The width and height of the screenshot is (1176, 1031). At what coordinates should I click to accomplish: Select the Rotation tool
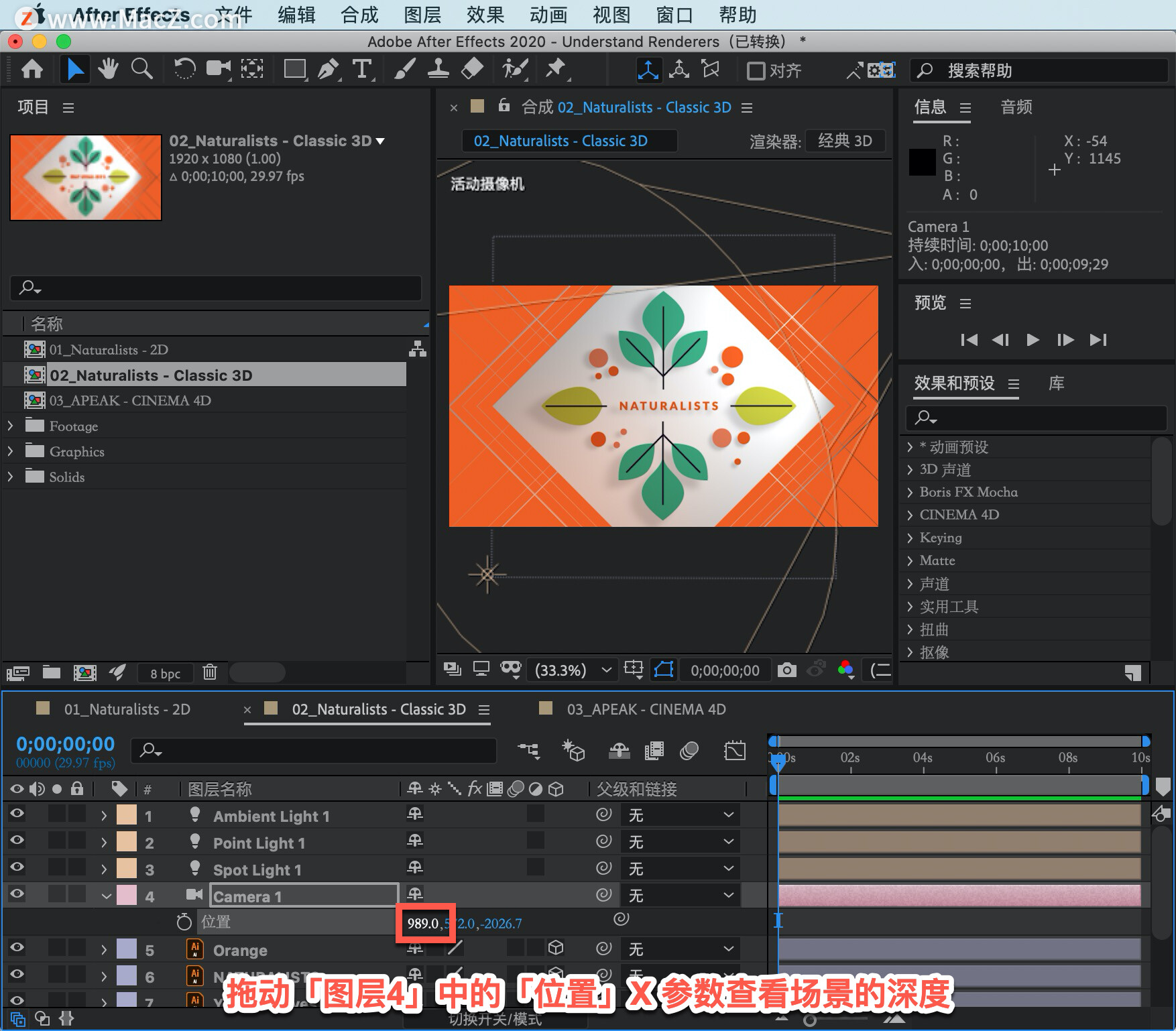(x=184, y=69)
